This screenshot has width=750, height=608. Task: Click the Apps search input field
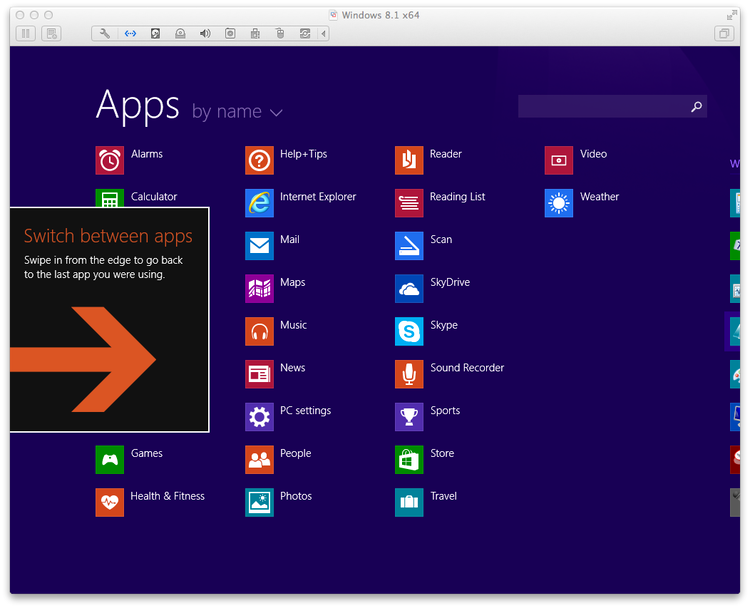point(612,106)
